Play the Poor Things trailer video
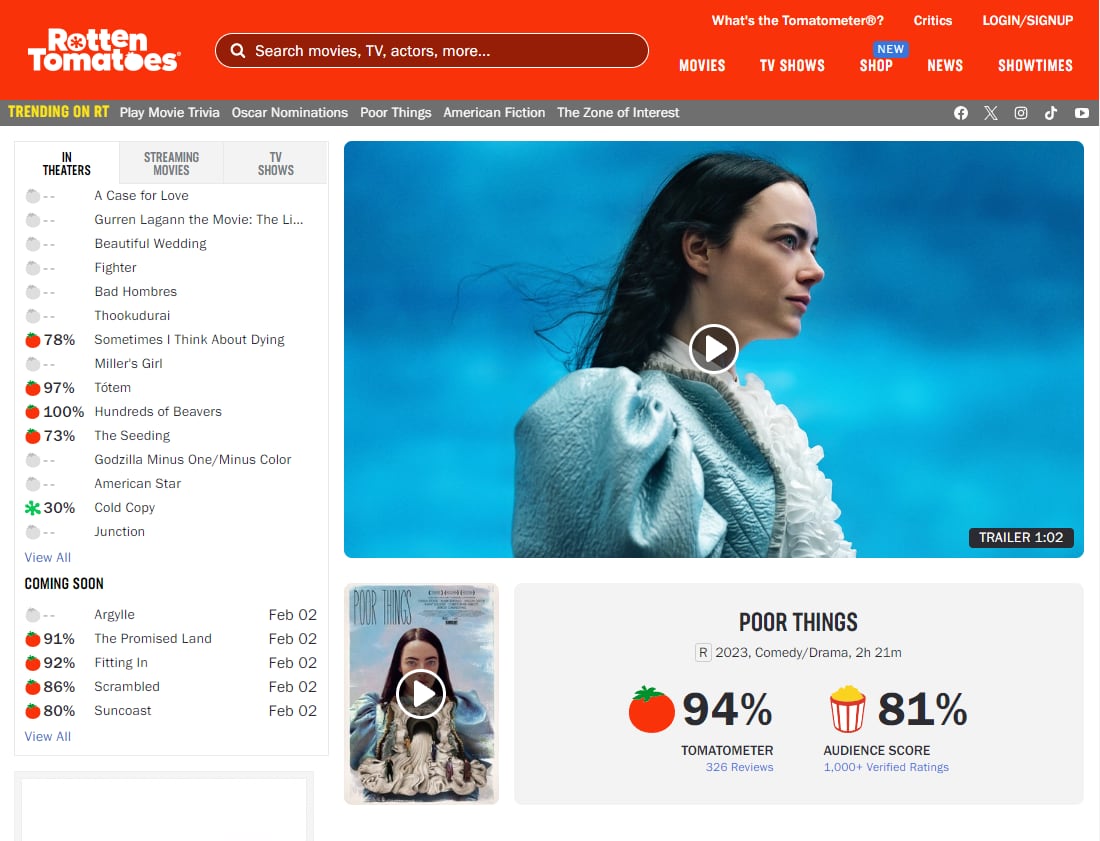Viewport: 1100px width, 841px height. [x=714, y=349]
